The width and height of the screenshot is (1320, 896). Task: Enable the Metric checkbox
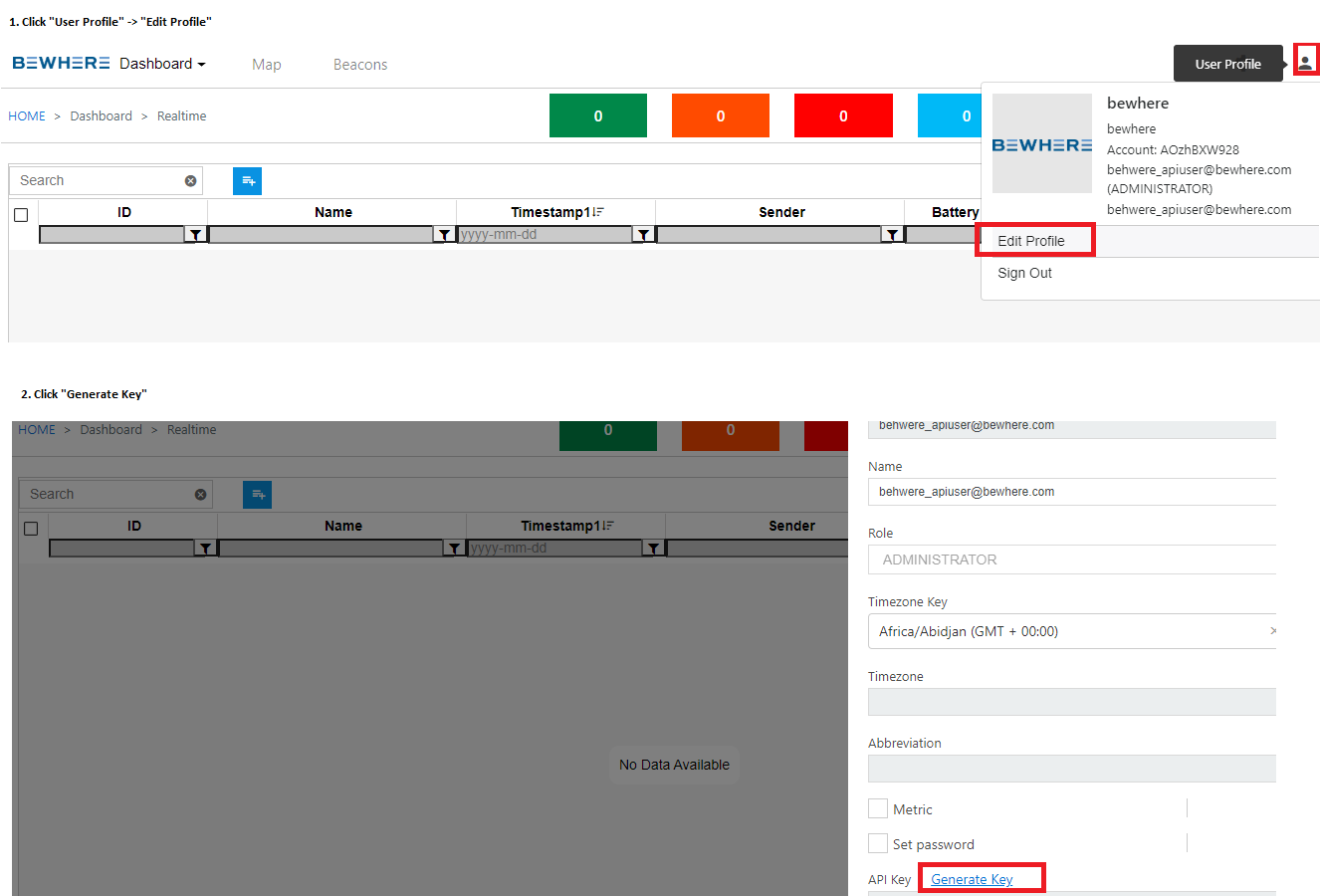[877, 808]
